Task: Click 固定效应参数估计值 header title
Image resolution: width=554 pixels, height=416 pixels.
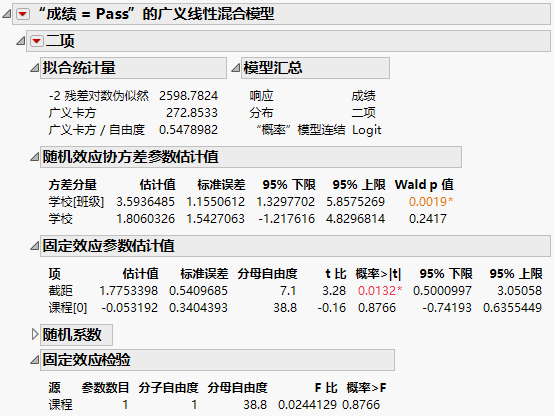Action: coord(109,246)
